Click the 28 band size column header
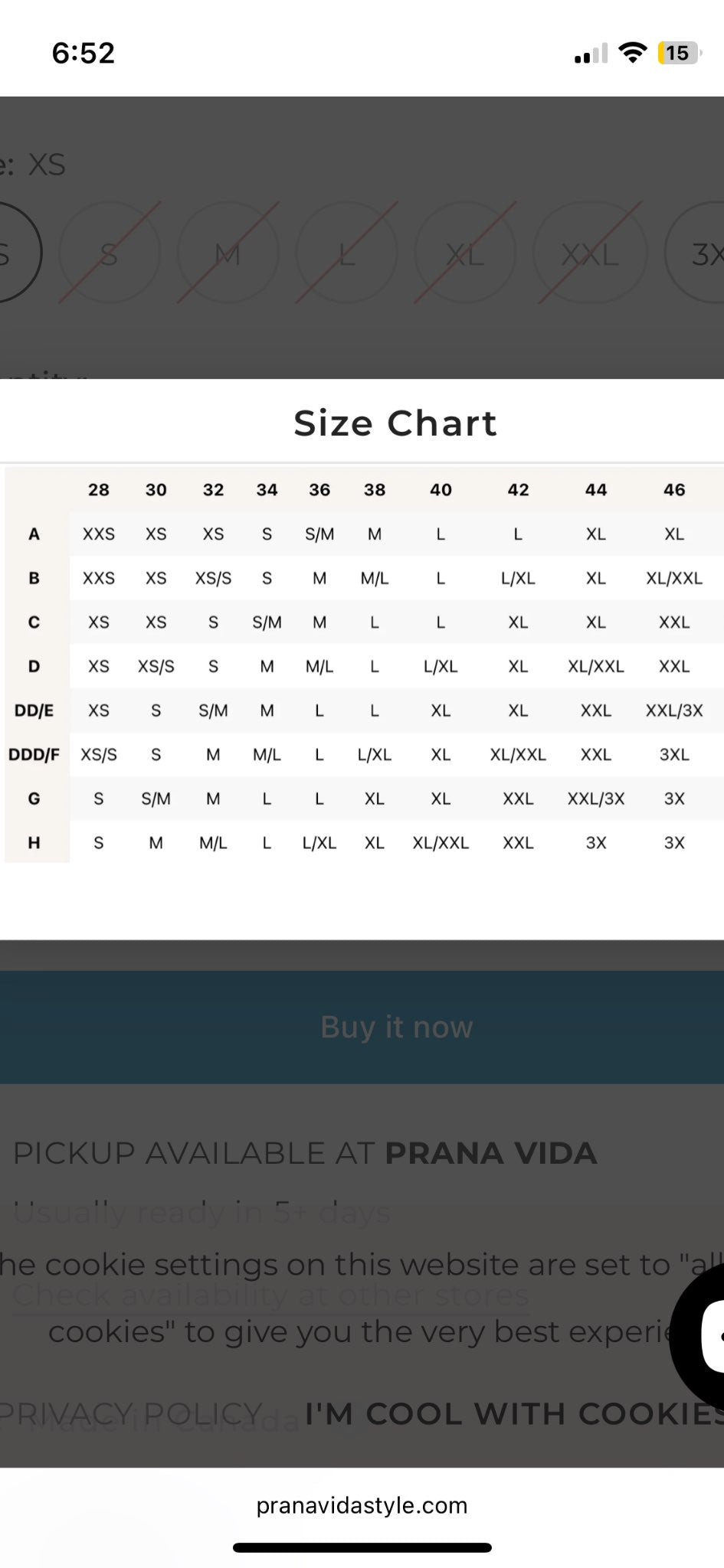This screenshot has height=1568, width=724. [x=99, y=490]
